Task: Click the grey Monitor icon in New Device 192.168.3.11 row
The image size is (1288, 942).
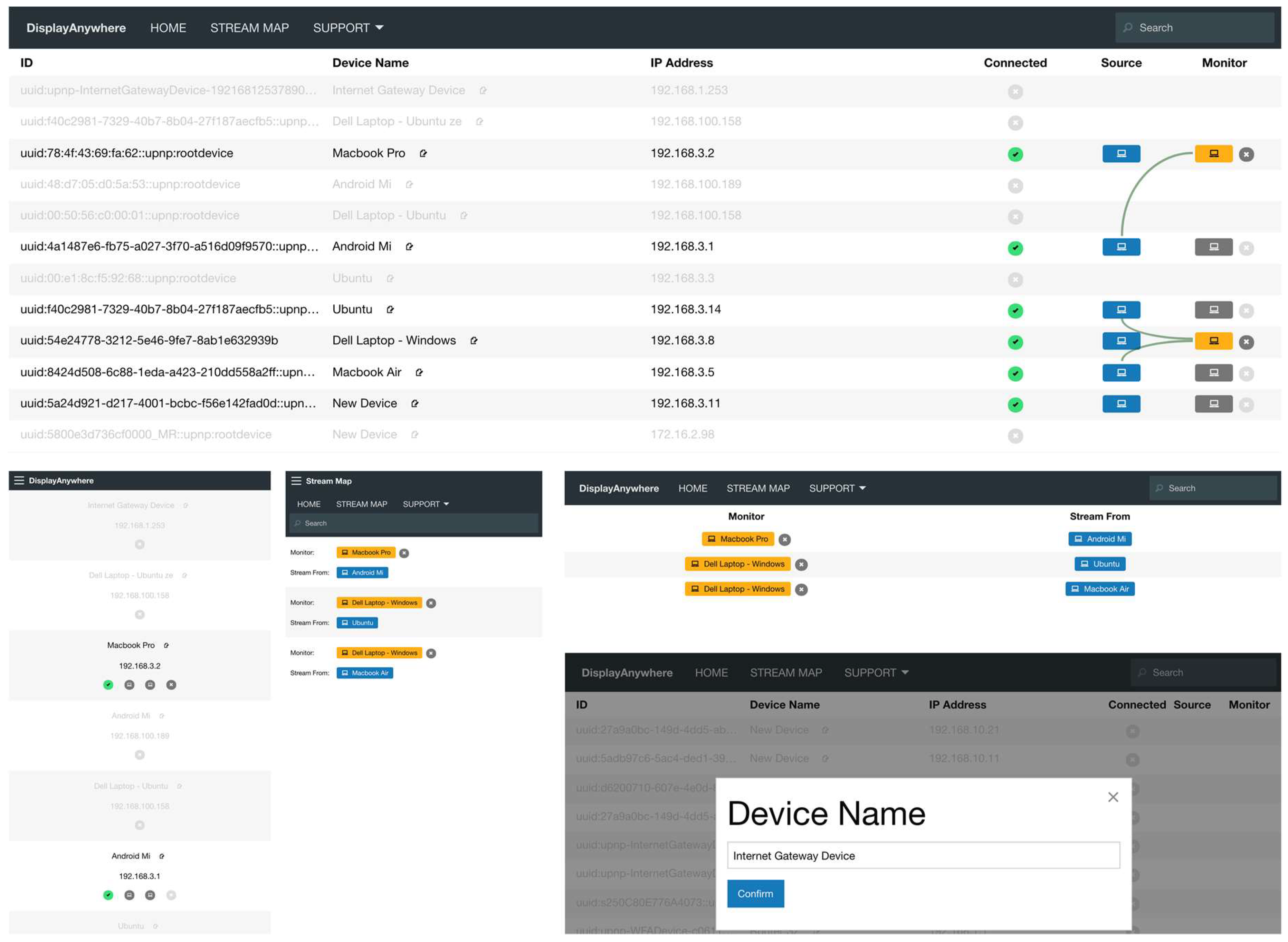Action: pos(1213,404)
